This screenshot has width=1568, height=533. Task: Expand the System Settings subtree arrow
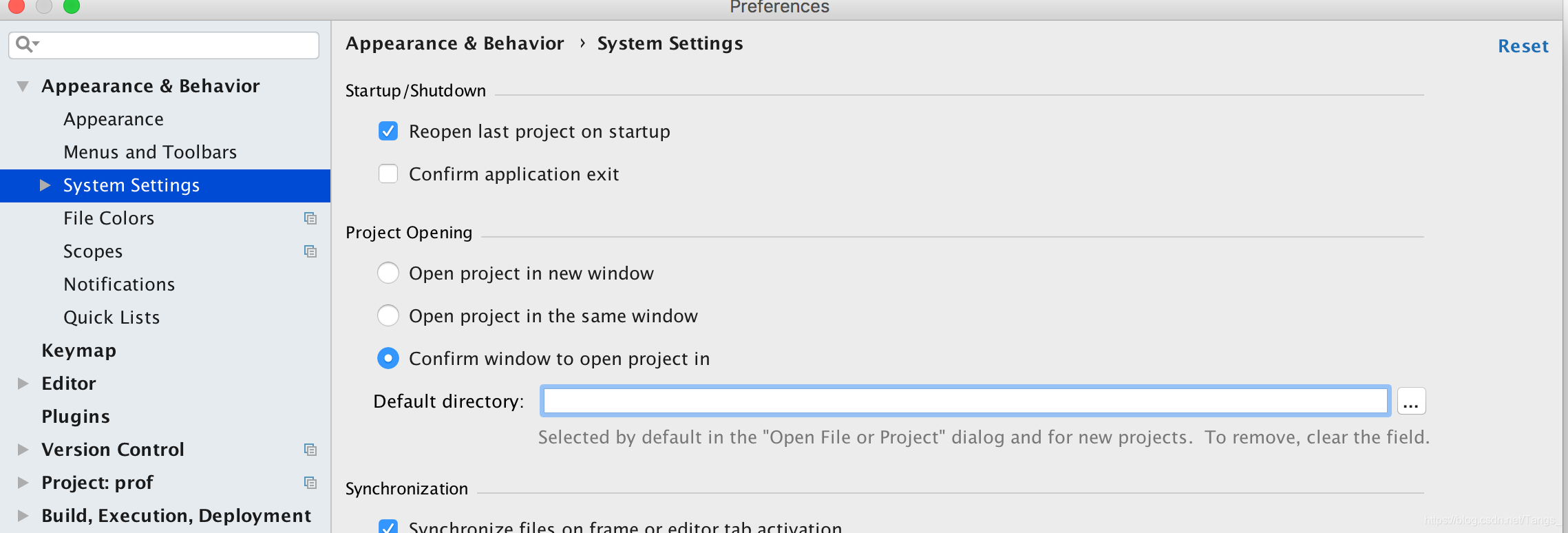pyautogui.click(x=45, y=185)
